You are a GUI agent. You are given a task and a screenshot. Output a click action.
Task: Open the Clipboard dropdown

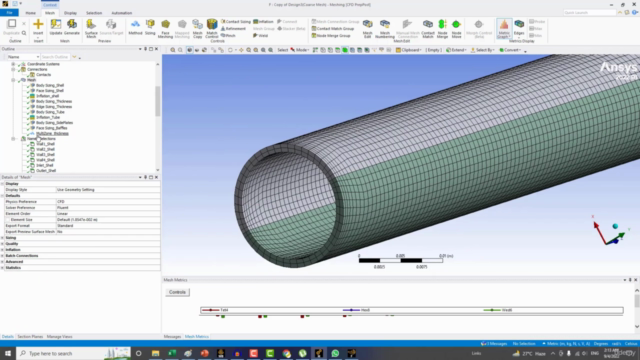tap(408, 50)
